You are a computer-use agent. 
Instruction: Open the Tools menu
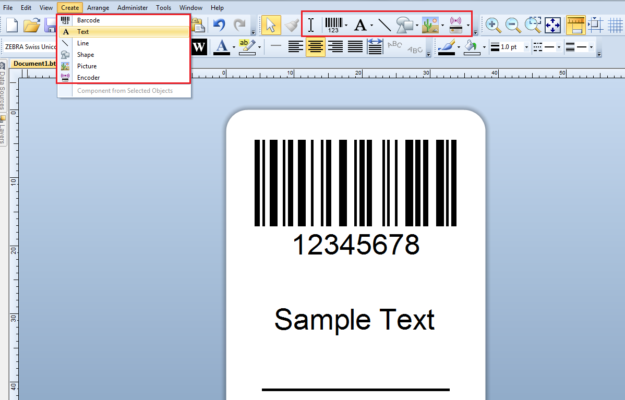[163, 8]
